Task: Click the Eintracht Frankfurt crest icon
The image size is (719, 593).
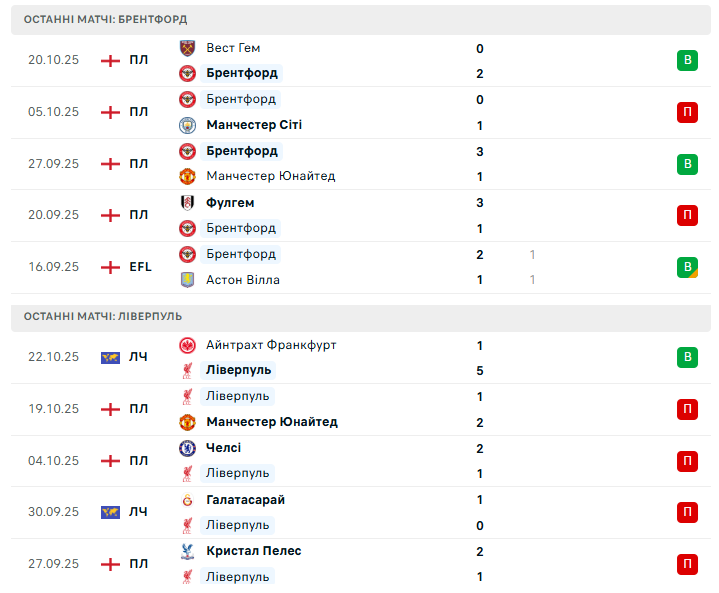Action: (187, 345)
